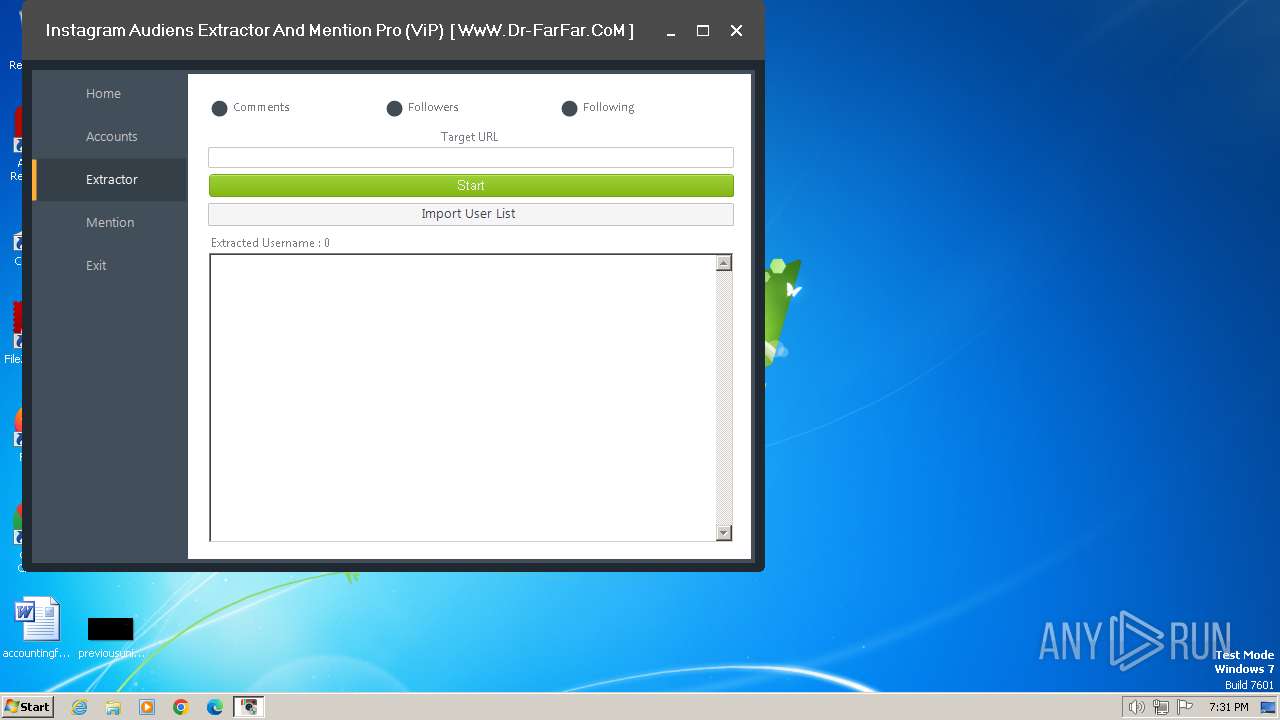Viewport: 1280px width, 720px height.
Task: Open Windows Explorer folder taskbar icon
Action: point(113,707)
